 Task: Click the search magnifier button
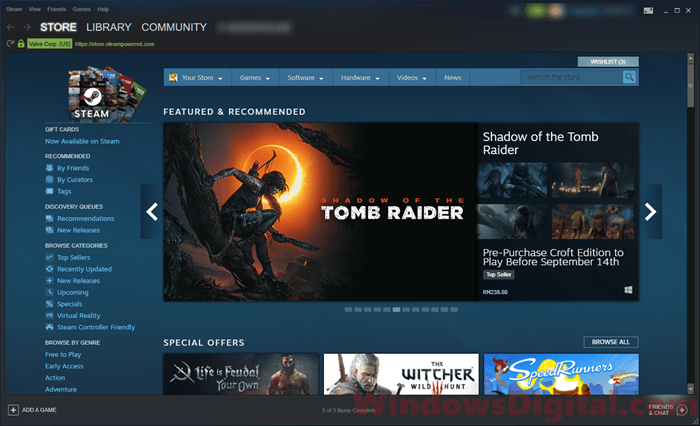pyautogui.click(x=629, y=77)
